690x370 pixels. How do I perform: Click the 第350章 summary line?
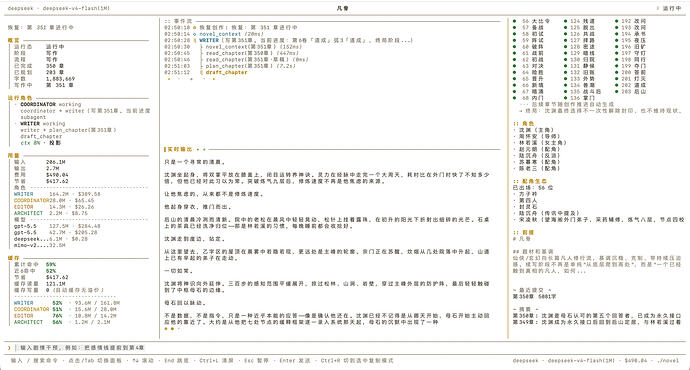point(597,315)
